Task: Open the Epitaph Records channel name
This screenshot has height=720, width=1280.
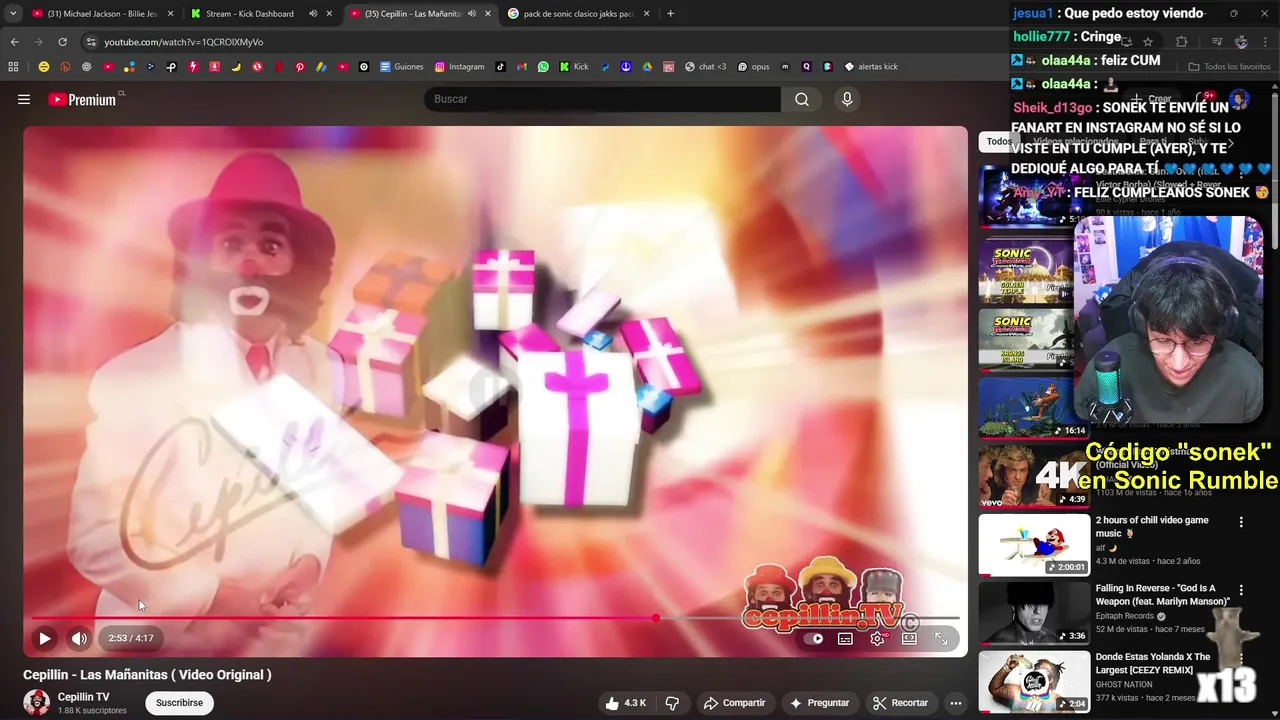Action: tap(1126, 616)
